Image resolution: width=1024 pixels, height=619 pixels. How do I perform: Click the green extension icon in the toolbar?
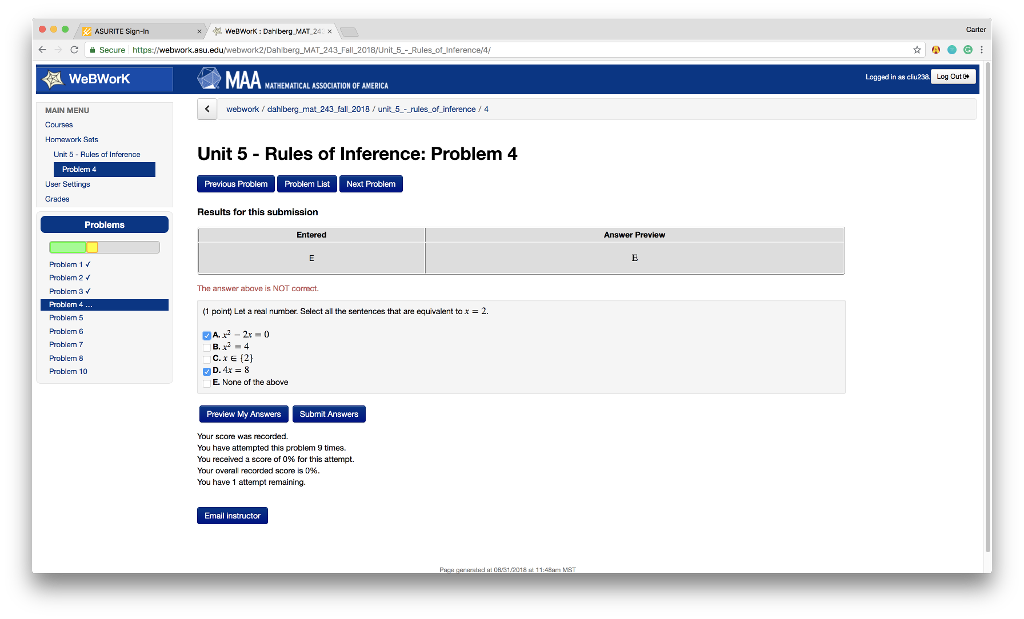[968, 50]
